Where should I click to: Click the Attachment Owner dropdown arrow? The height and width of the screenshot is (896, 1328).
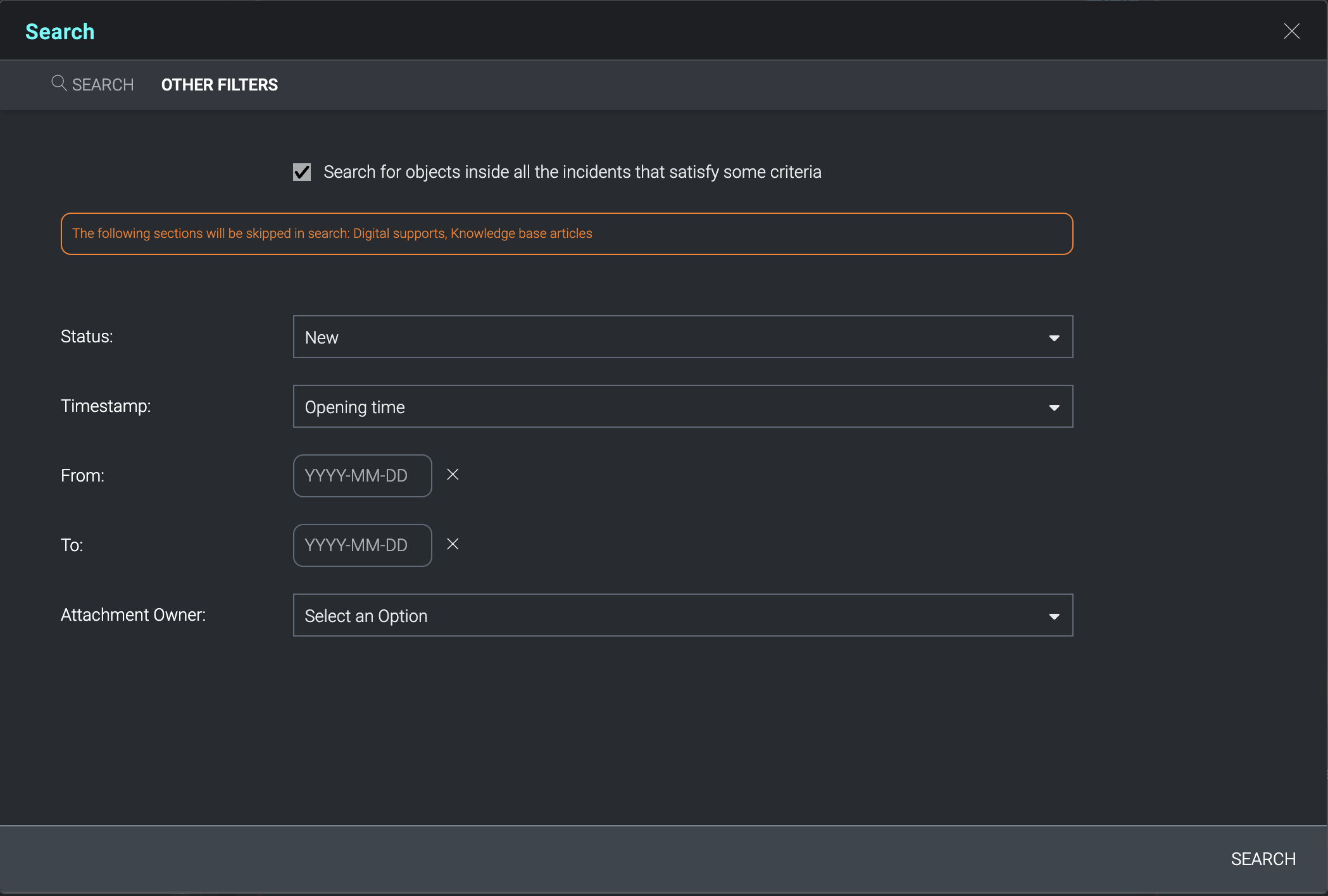(x=1054, y=616)
